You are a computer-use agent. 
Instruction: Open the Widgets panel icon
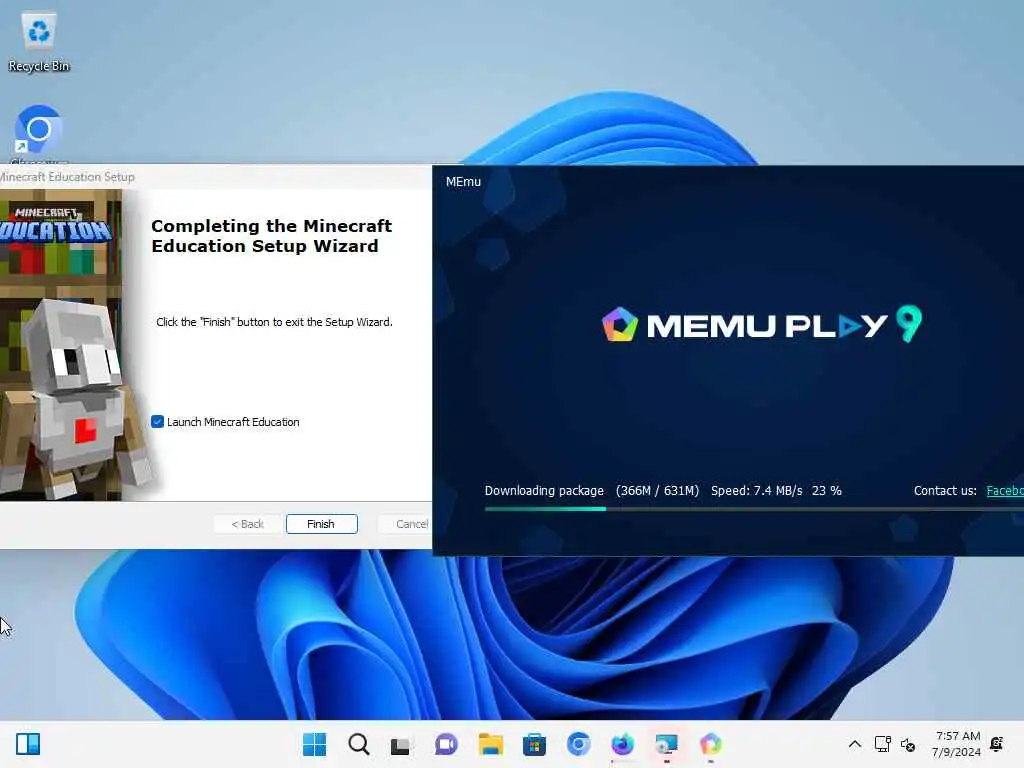tap(28, 744)
